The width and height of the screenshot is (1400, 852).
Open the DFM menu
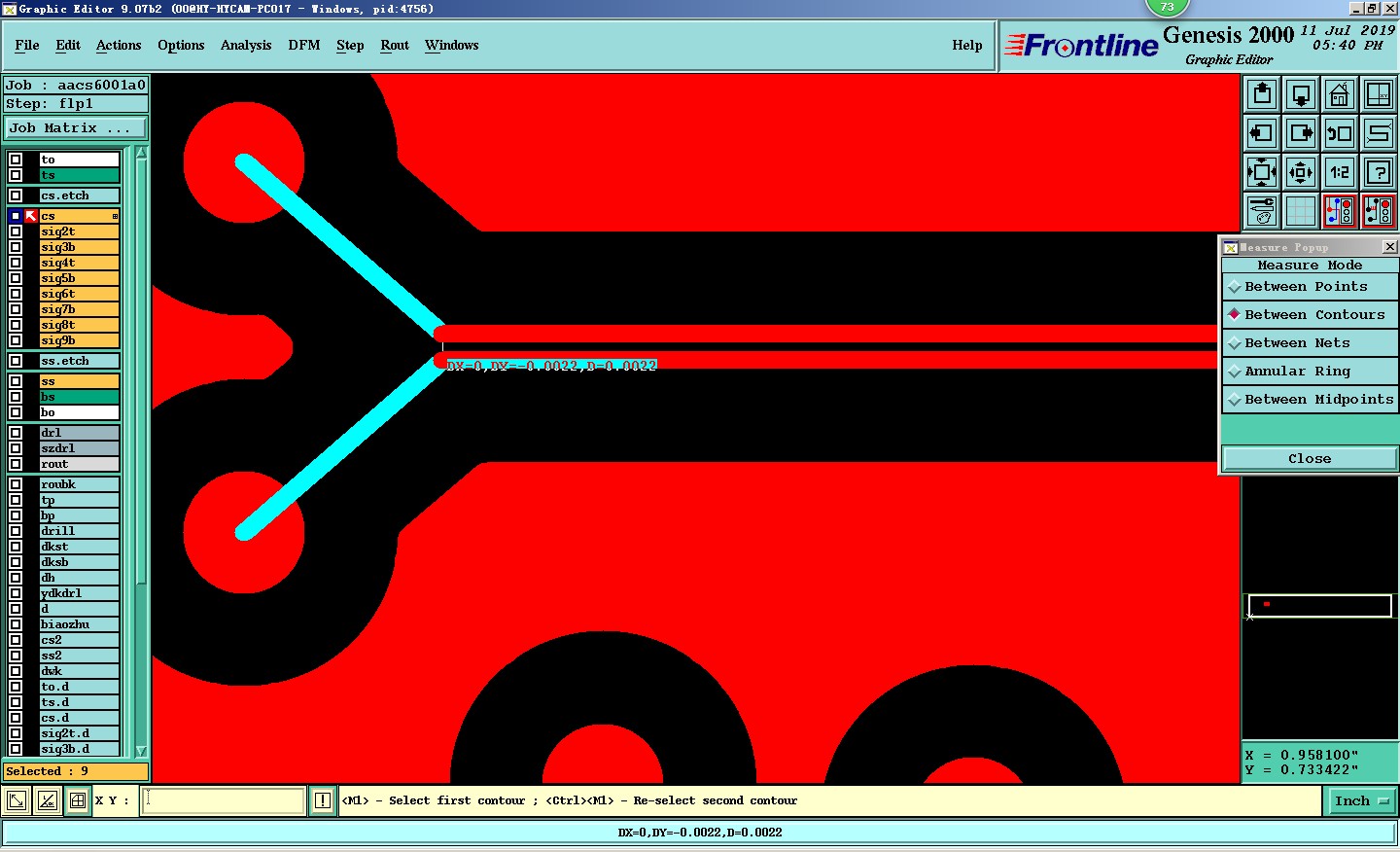(304, 45)
